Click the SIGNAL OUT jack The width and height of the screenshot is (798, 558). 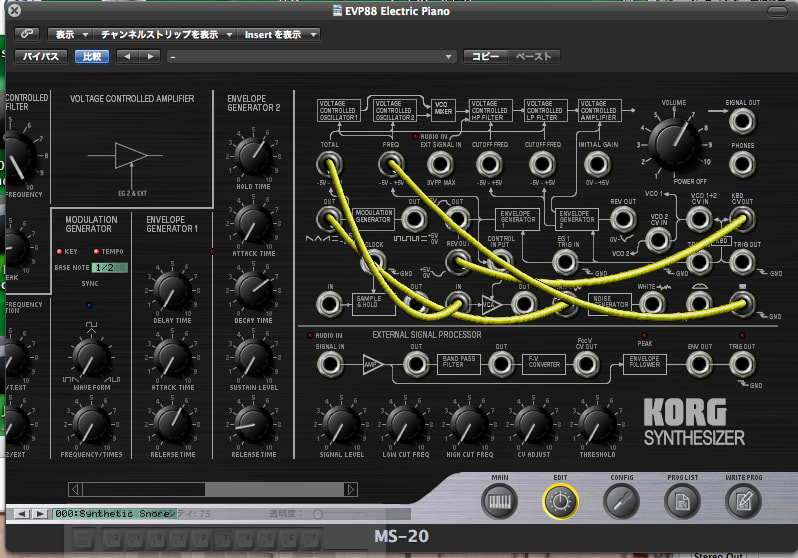pos(742,121)
